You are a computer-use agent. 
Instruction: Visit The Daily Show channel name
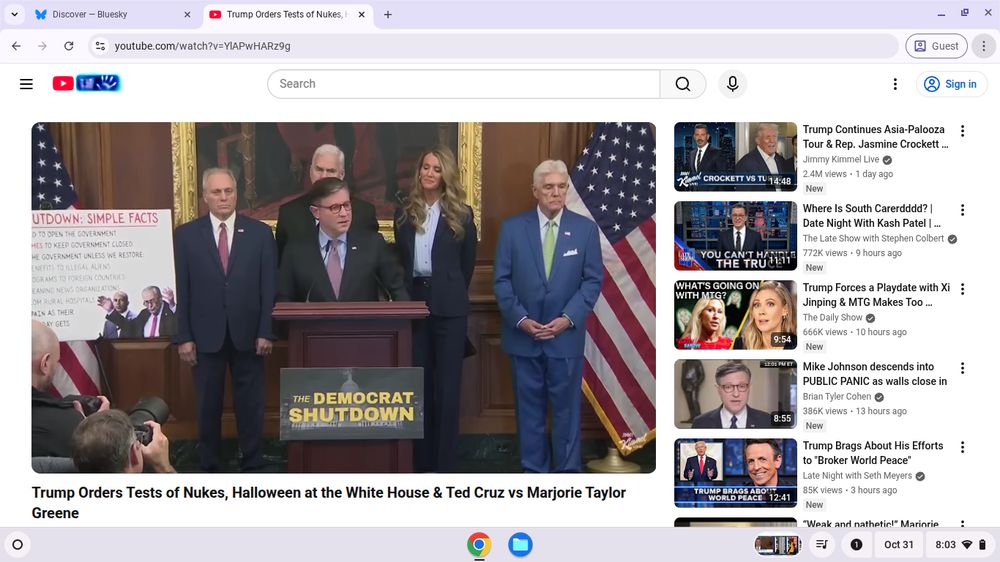[x=832, y=318]
